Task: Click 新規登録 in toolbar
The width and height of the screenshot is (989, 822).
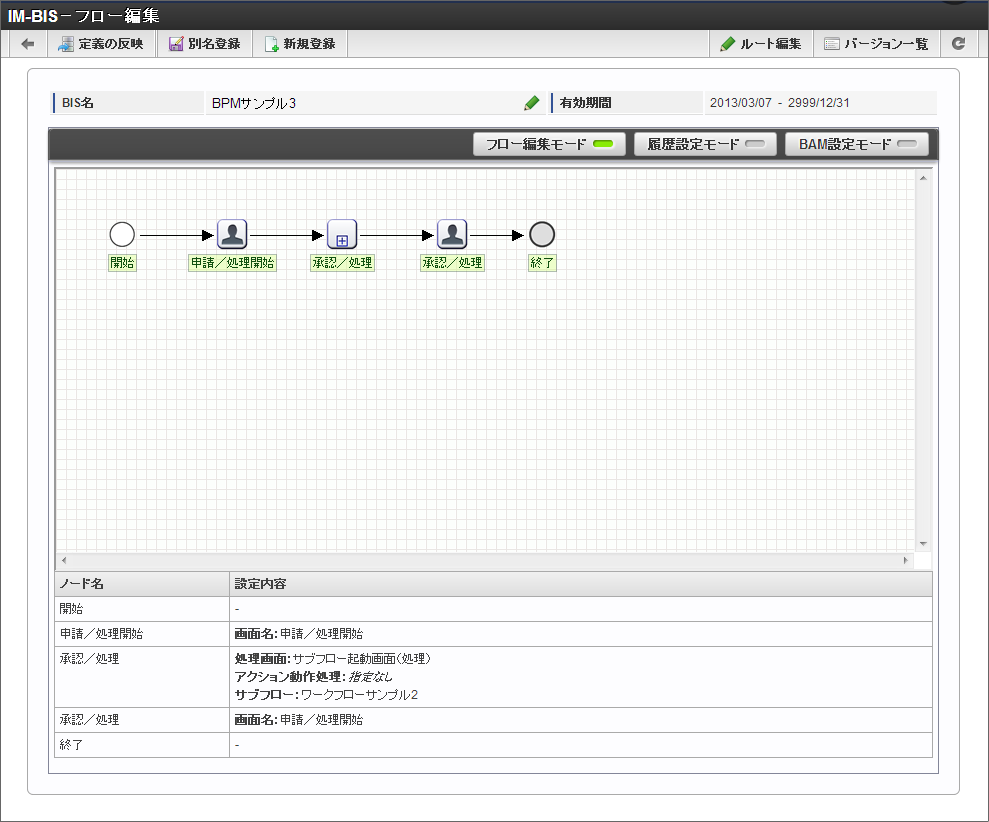Action: click(299, 44)
